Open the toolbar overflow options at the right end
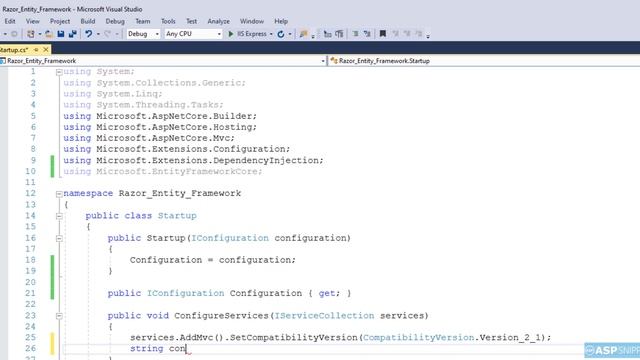This screenshot has width=640, height=360. (x=428, y=36)
